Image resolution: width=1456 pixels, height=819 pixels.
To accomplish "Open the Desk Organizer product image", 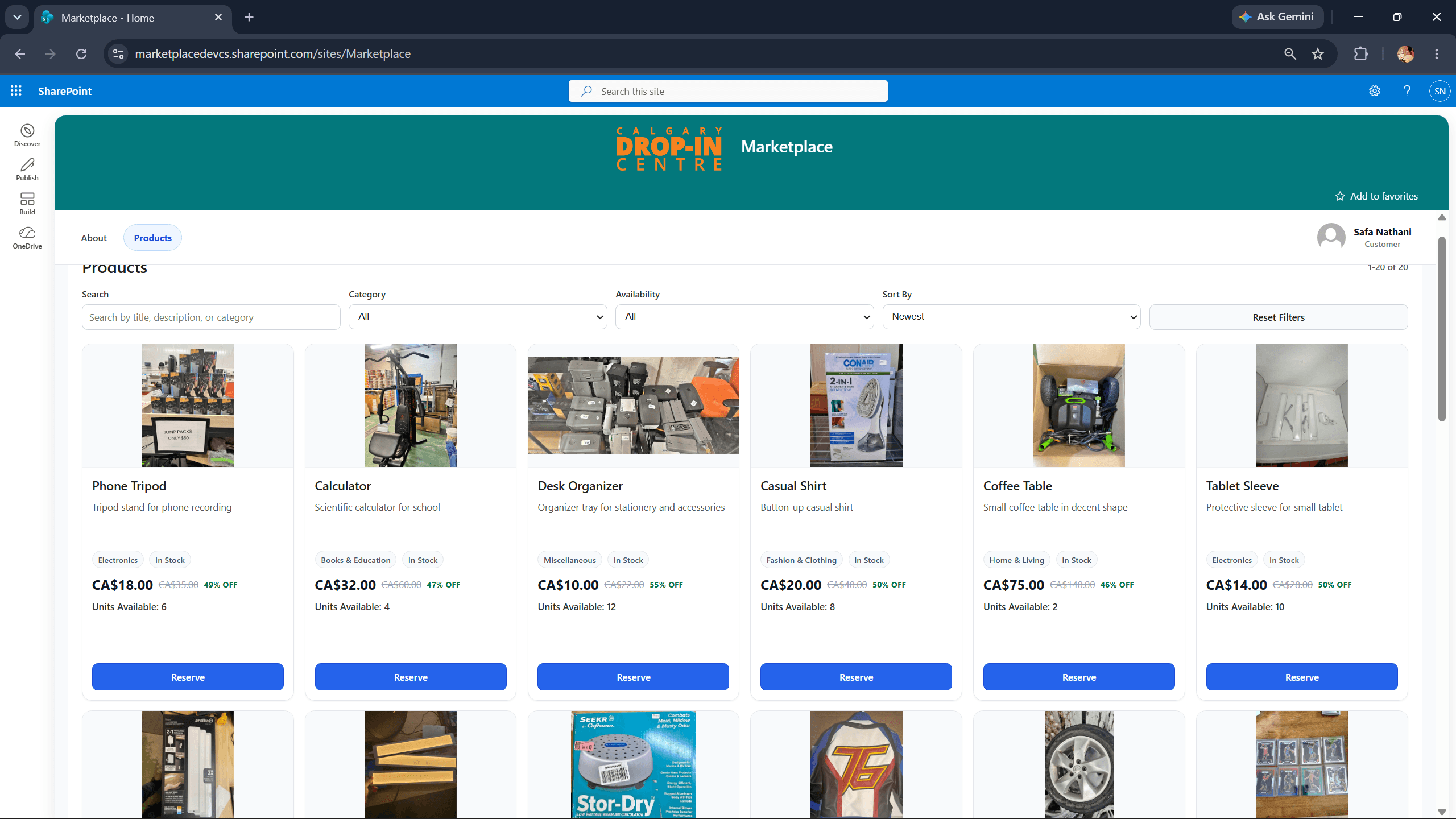I will tap(633, 406).
